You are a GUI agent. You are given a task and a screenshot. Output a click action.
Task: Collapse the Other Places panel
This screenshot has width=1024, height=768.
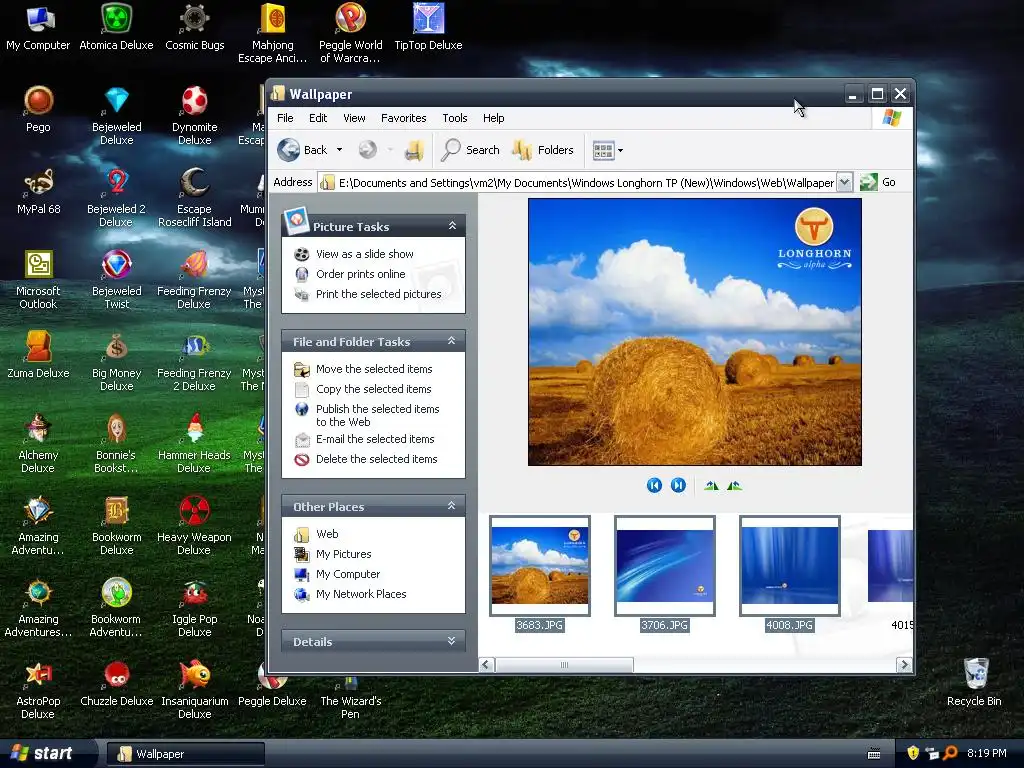click(451, 506)
